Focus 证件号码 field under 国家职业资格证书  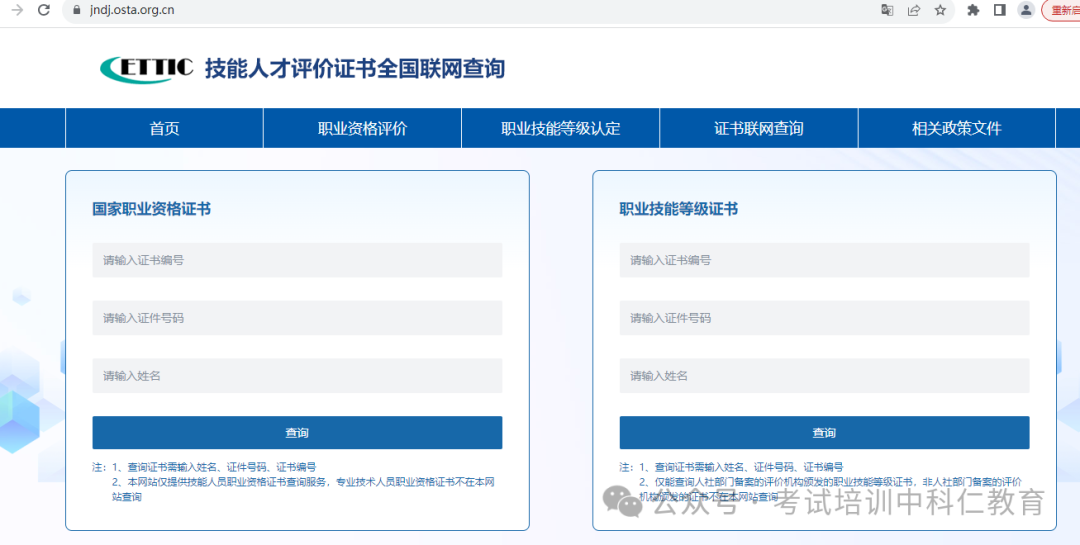[x=297, y=318]
